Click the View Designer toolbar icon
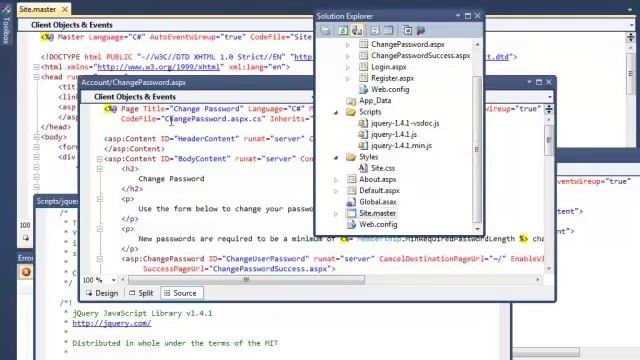The image size is (640, 360). click(388, 30)
